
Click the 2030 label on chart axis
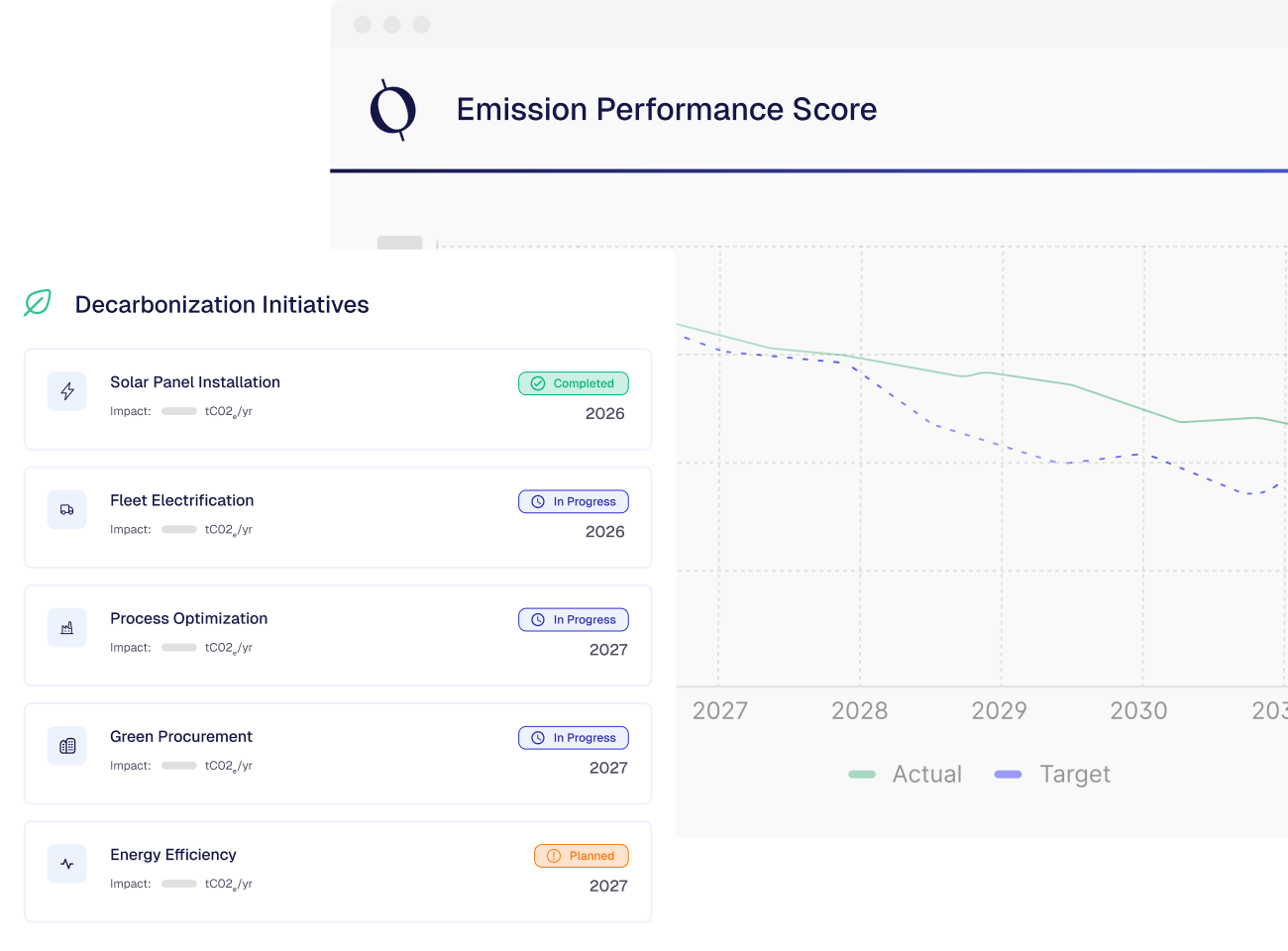pos(1138,710)
